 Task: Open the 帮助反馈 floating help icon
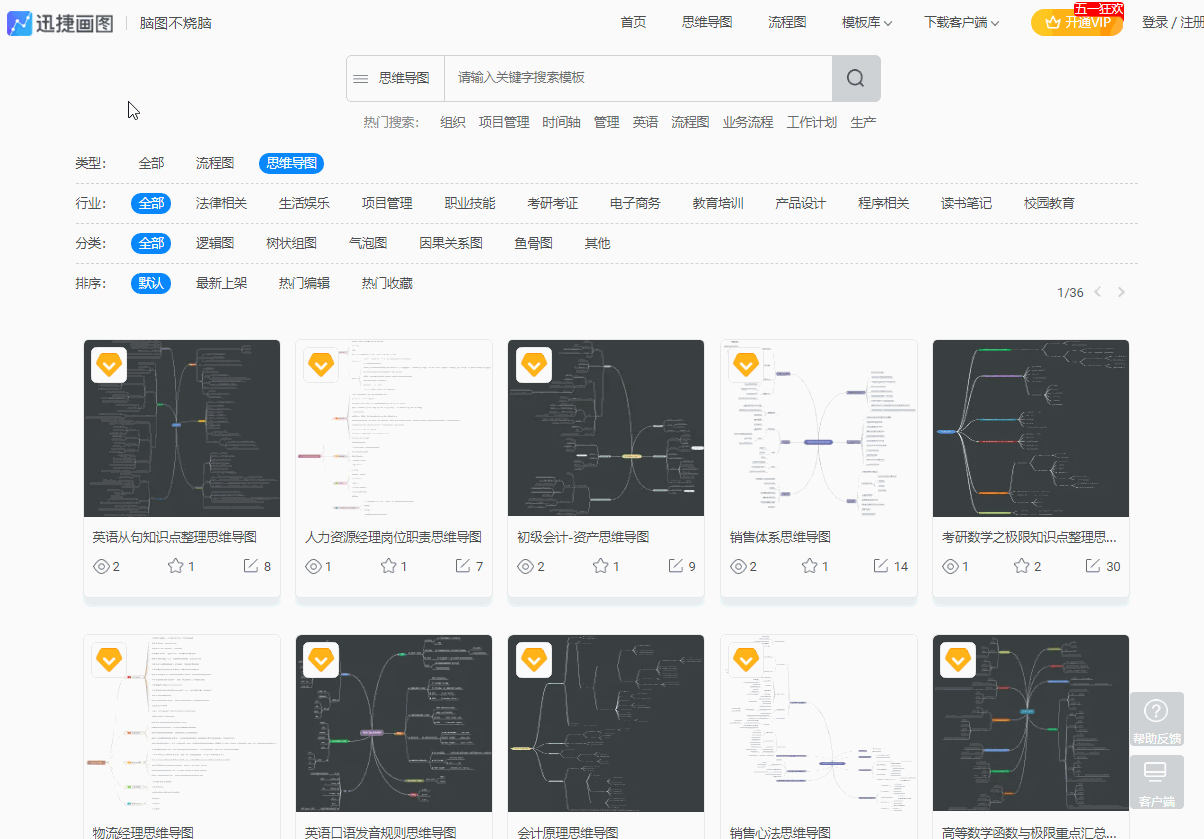click(1156, 718)
